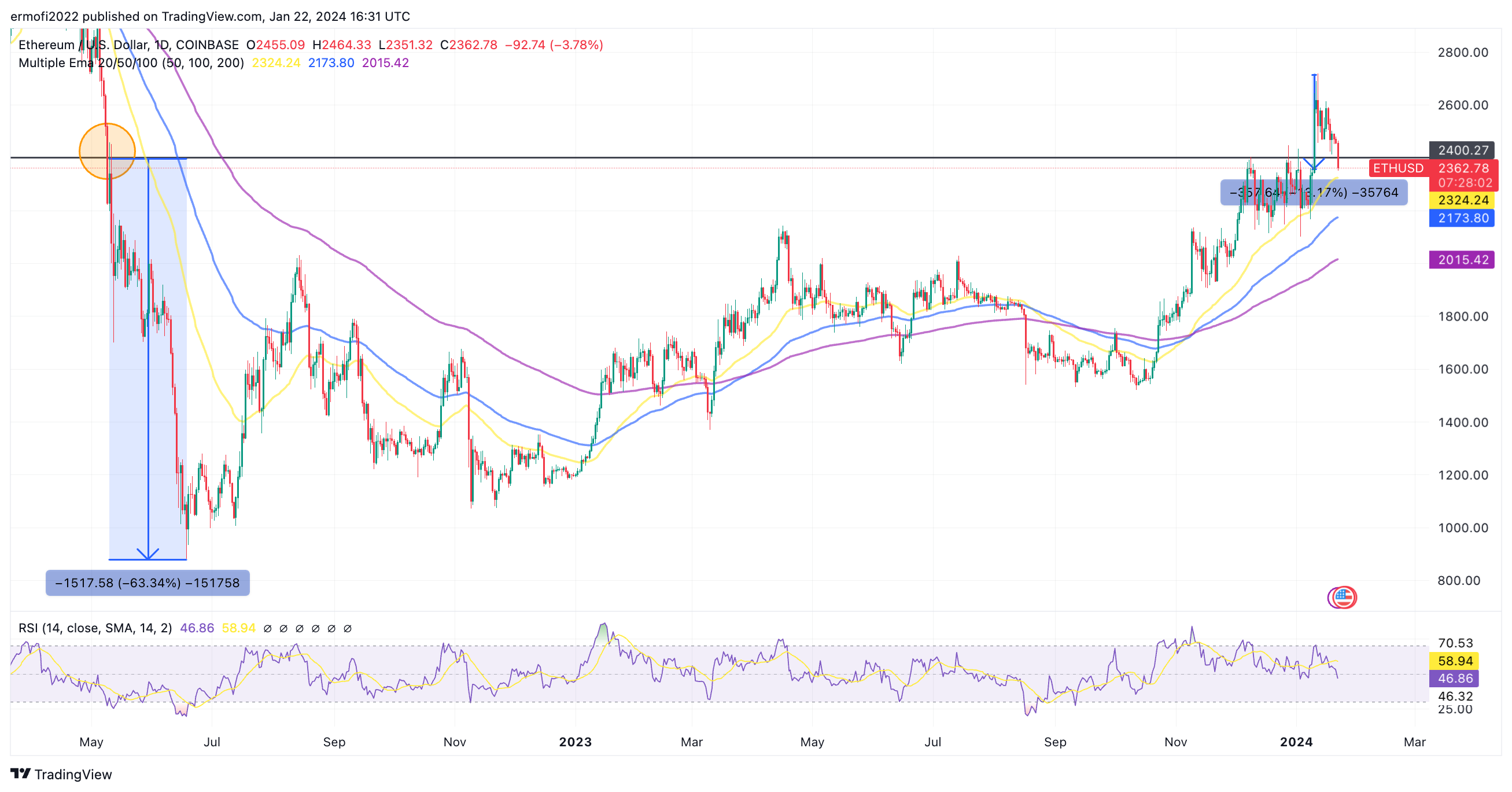Click the 1200.00 price axis label

tap(1463, 475)
